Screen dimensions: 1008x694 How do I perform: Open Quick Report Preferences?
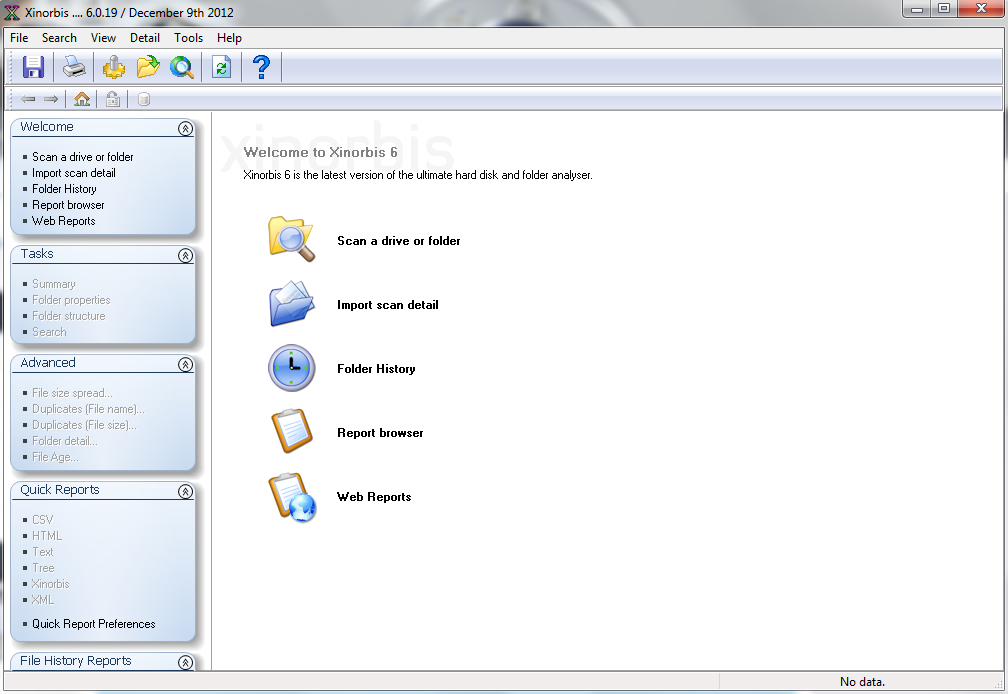point(94,624)
